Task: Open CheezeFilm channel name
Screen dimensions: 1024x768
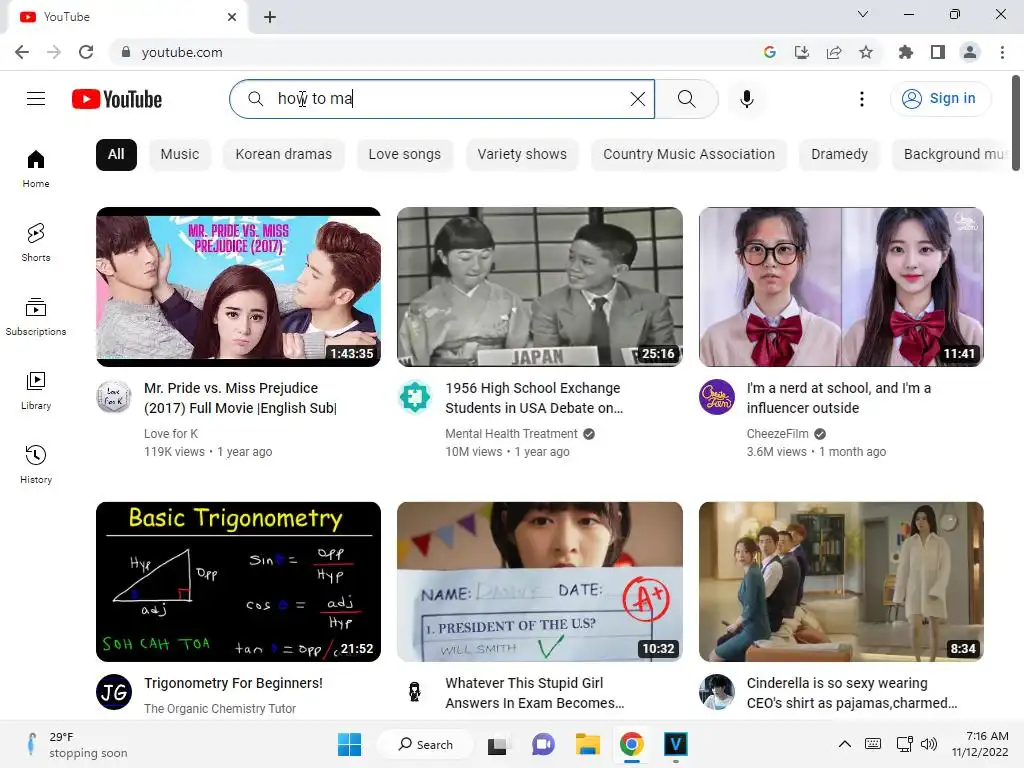Action: tap(777, 434)
